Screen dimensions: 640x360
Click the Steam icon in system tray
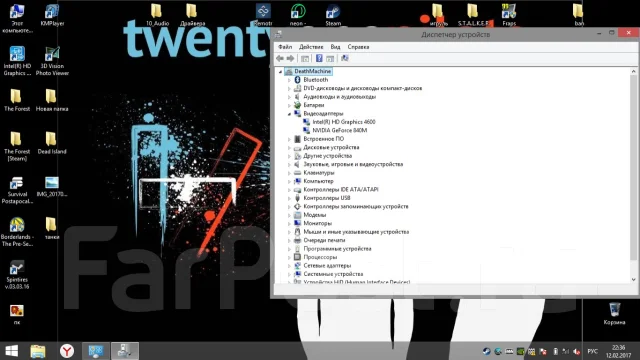(487, 351)
